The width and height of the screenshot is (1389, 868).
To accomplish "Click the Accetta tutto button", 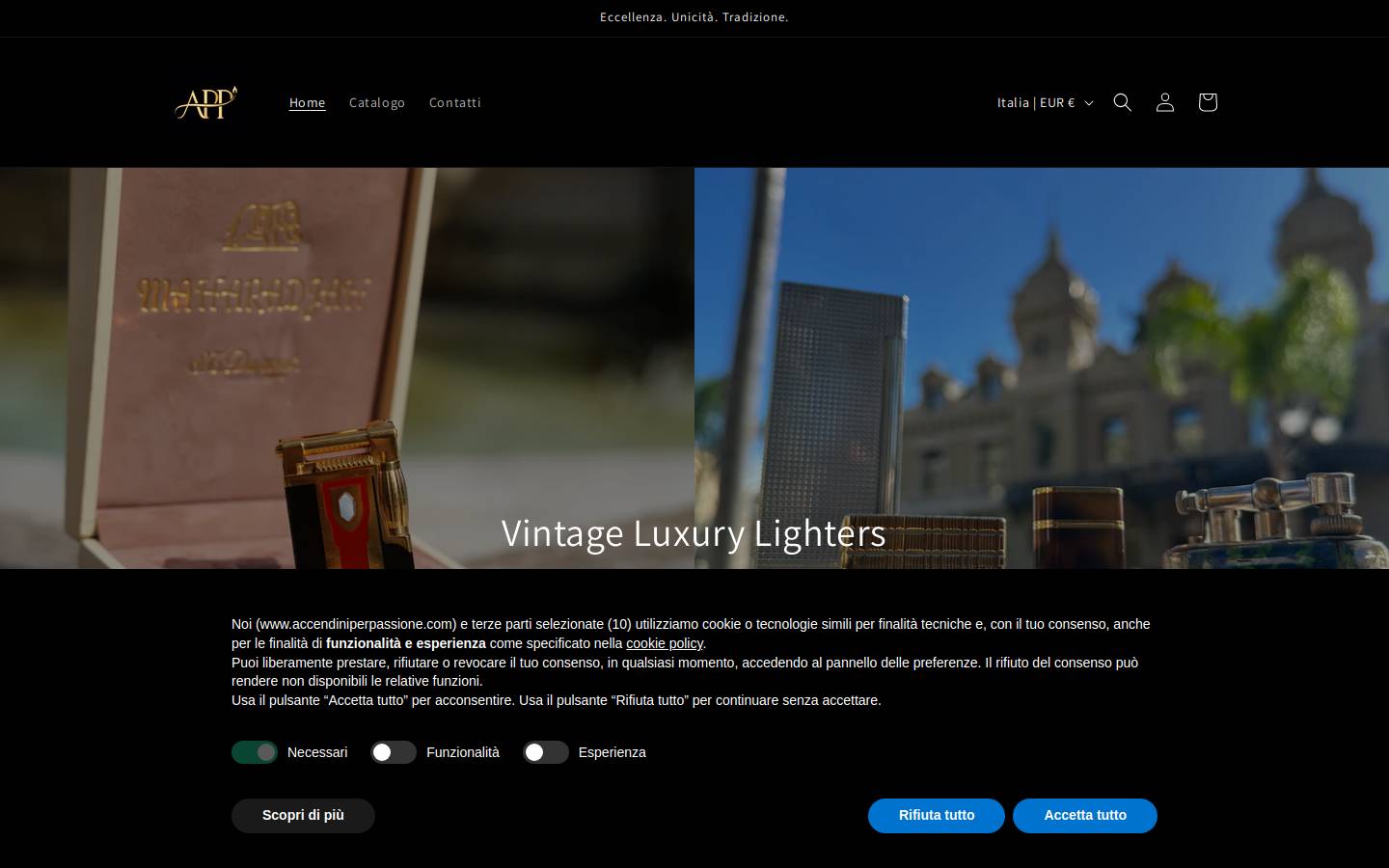I will [1085, 815].
